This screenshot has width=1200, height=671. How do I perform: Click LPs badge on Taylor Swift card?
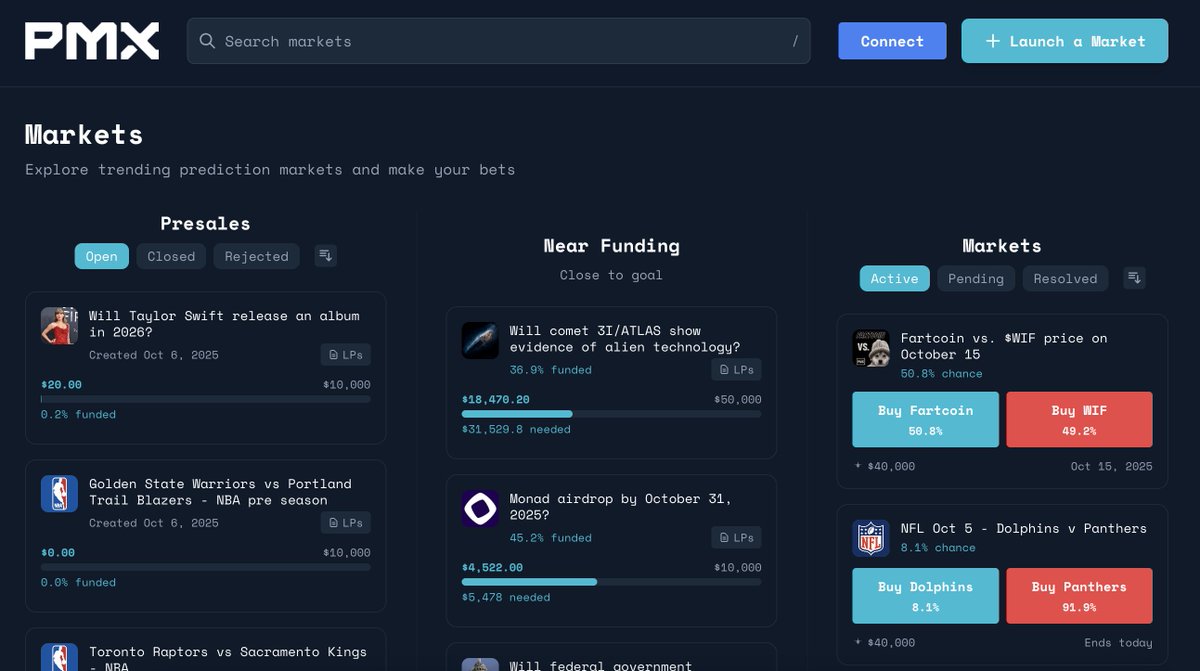click(x=346, y=354)
